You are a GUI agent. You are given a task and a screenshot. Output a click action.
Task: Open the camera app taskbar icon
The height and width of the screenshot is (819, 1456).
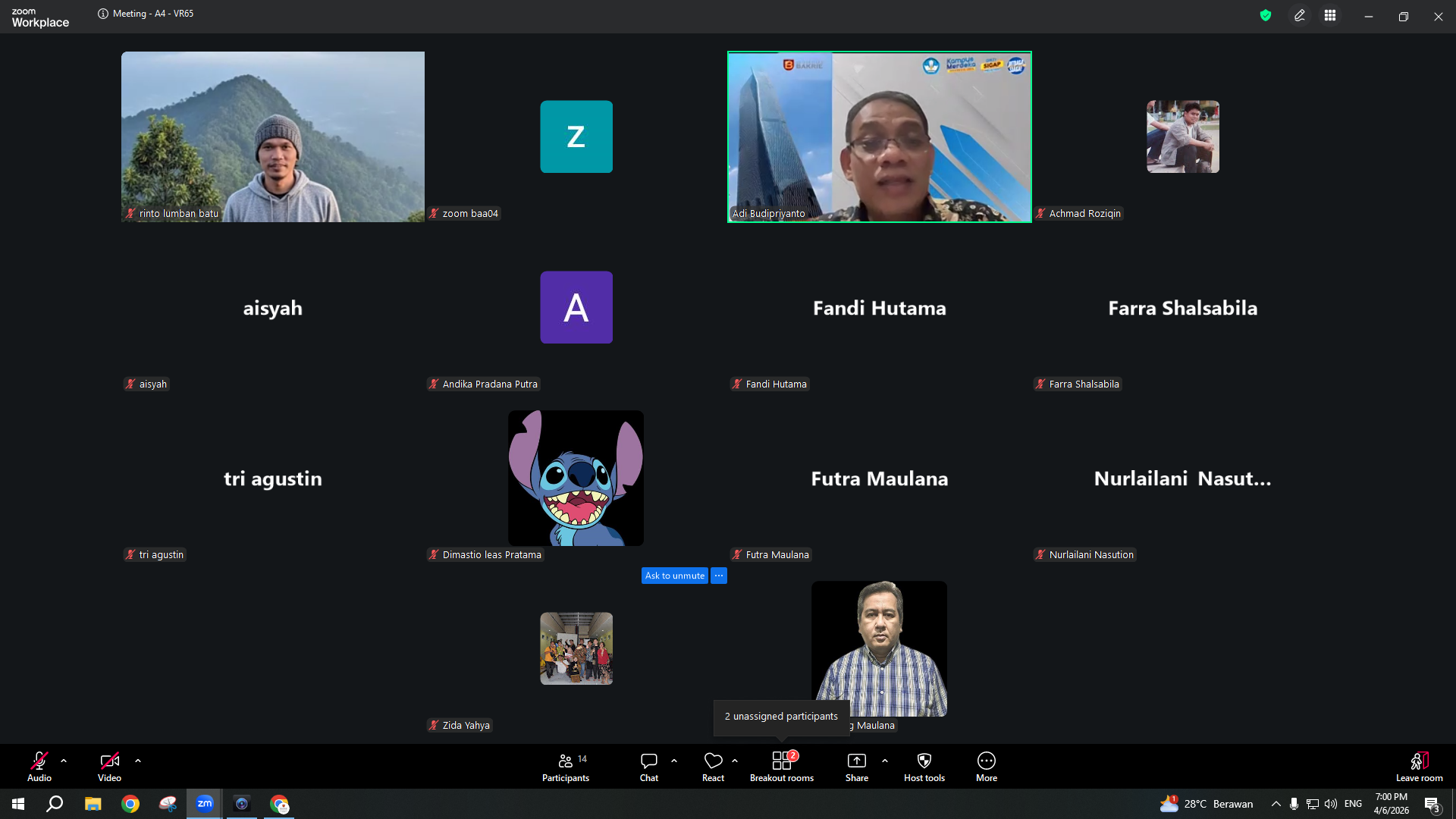242,804
